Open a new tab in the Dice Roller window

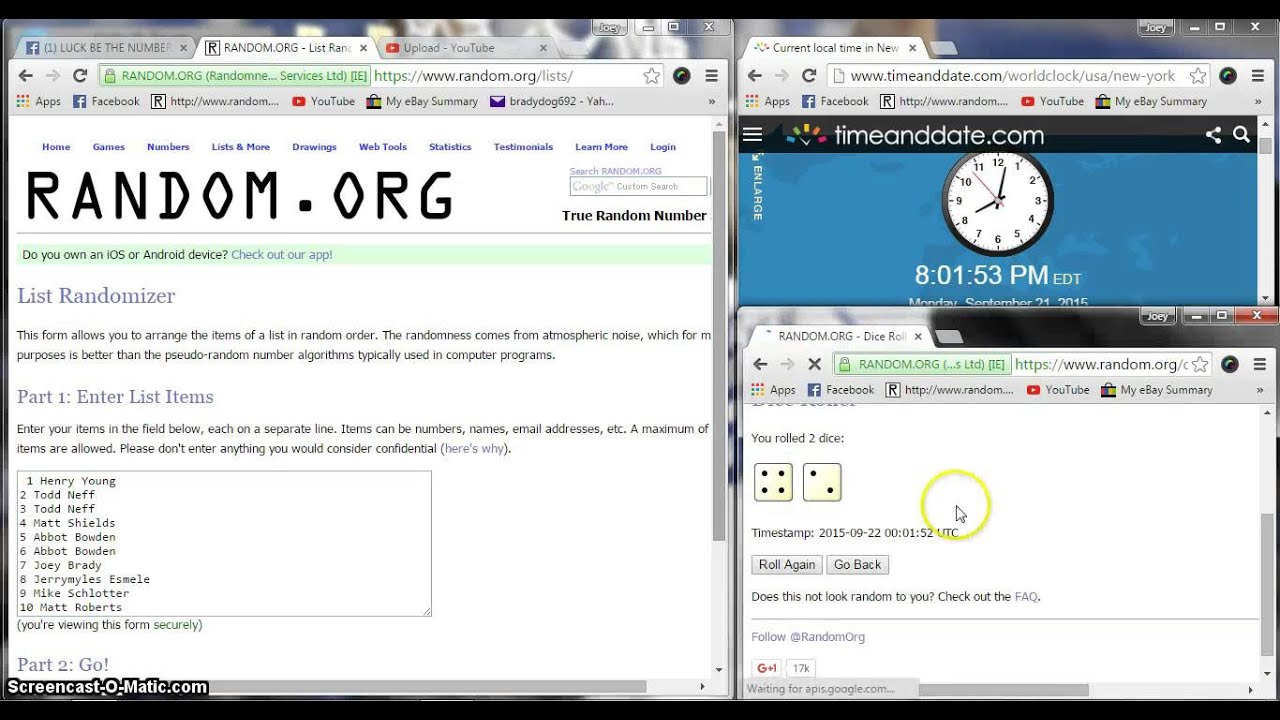[x=948, y=336]
